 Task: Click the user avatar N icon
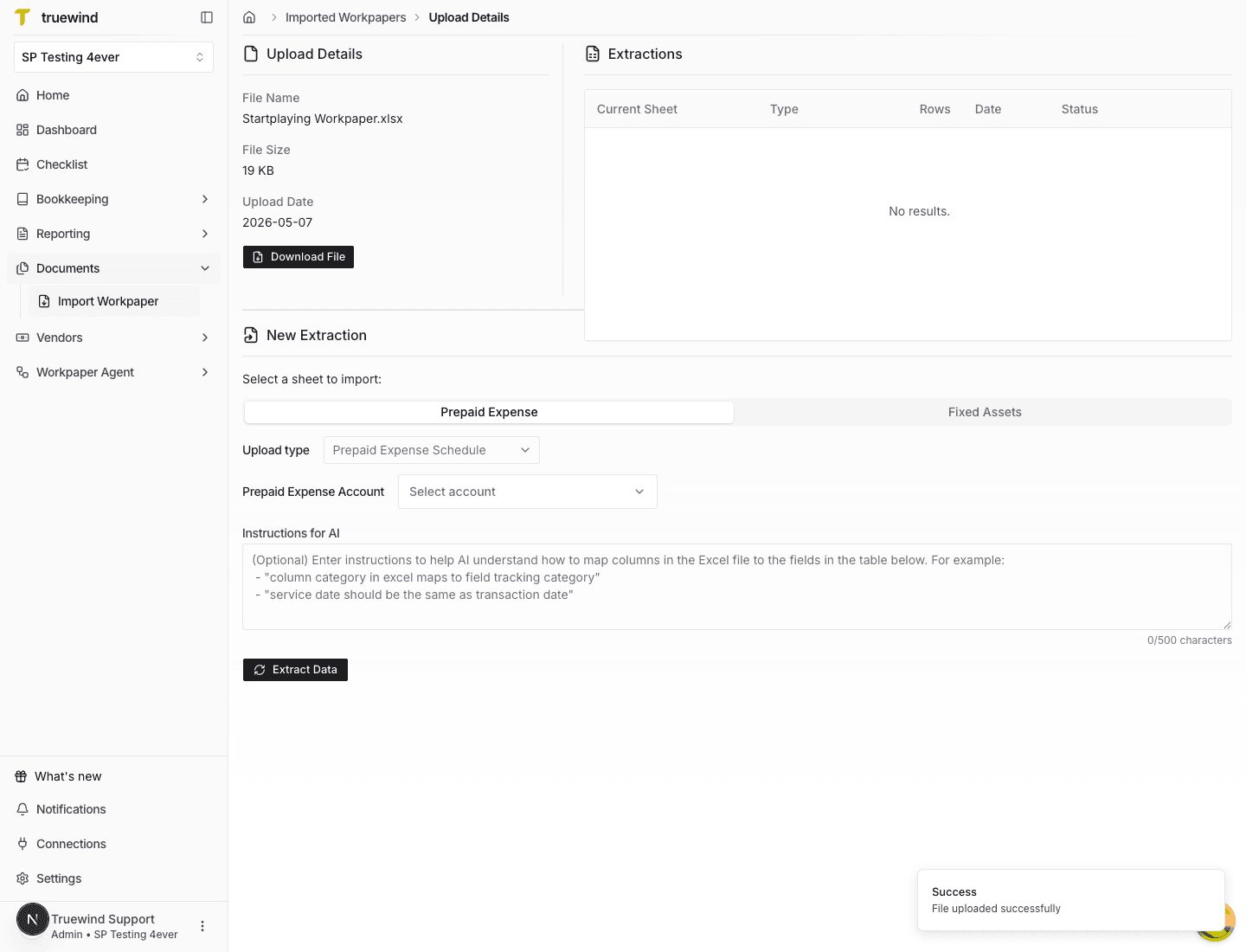coord(33,919)
